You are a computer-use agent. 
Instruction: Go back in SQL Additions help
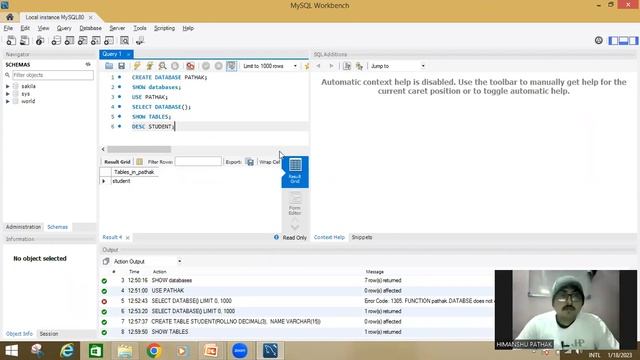318,66
